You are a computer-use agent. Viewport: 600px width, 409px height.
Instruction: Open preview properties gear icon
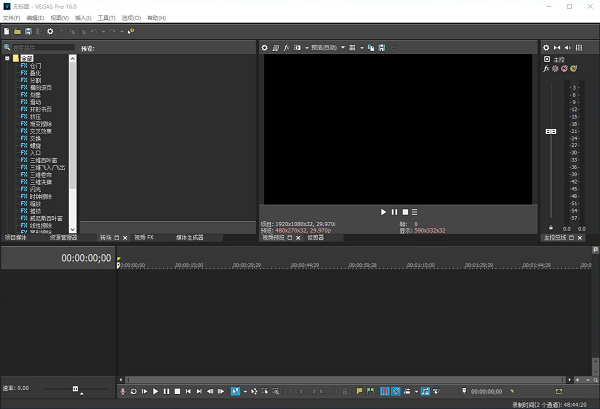265,47
